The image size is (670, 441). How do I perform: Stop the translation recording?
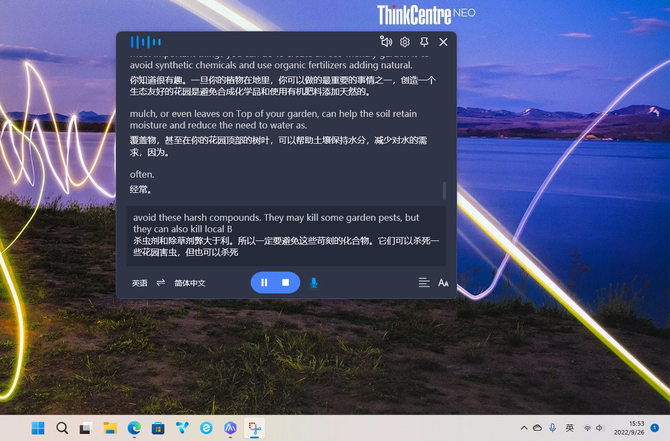285,283
